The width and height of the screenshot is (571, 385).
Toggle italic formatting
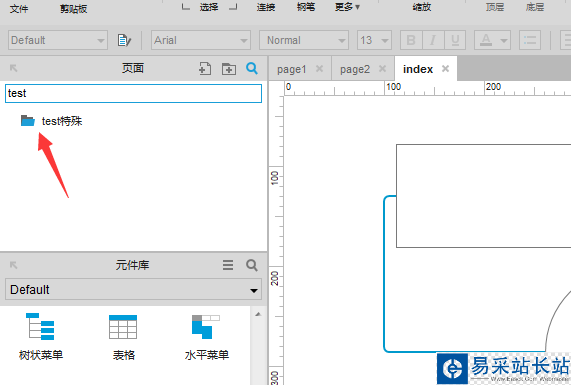click(433, 40)
